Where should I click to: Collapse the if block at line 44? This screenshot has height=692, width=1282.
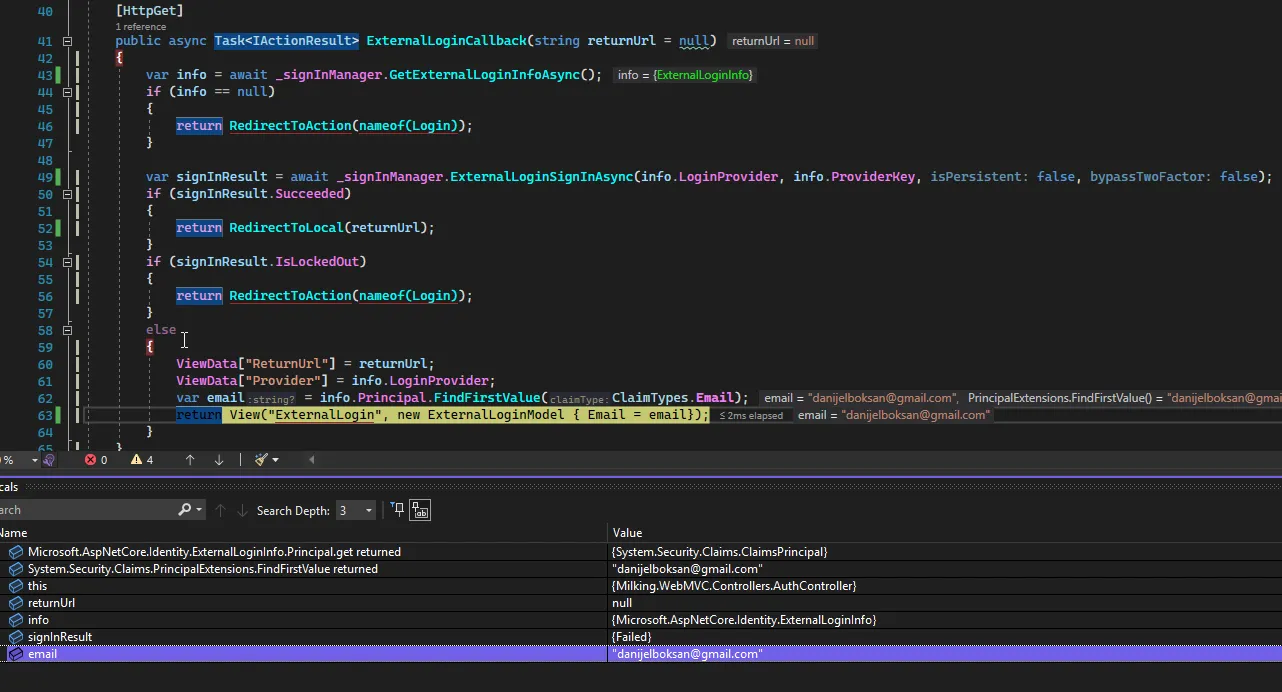pyautogui.click(x=67, y=92)
